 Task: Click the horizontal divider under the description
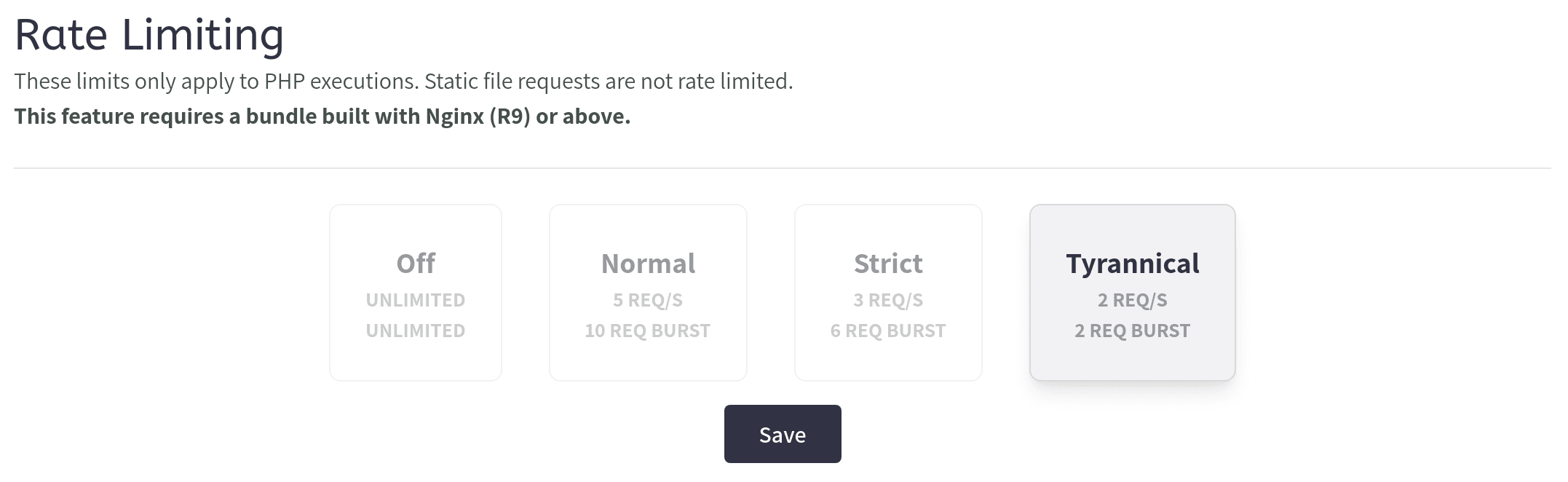coord(783,168)
